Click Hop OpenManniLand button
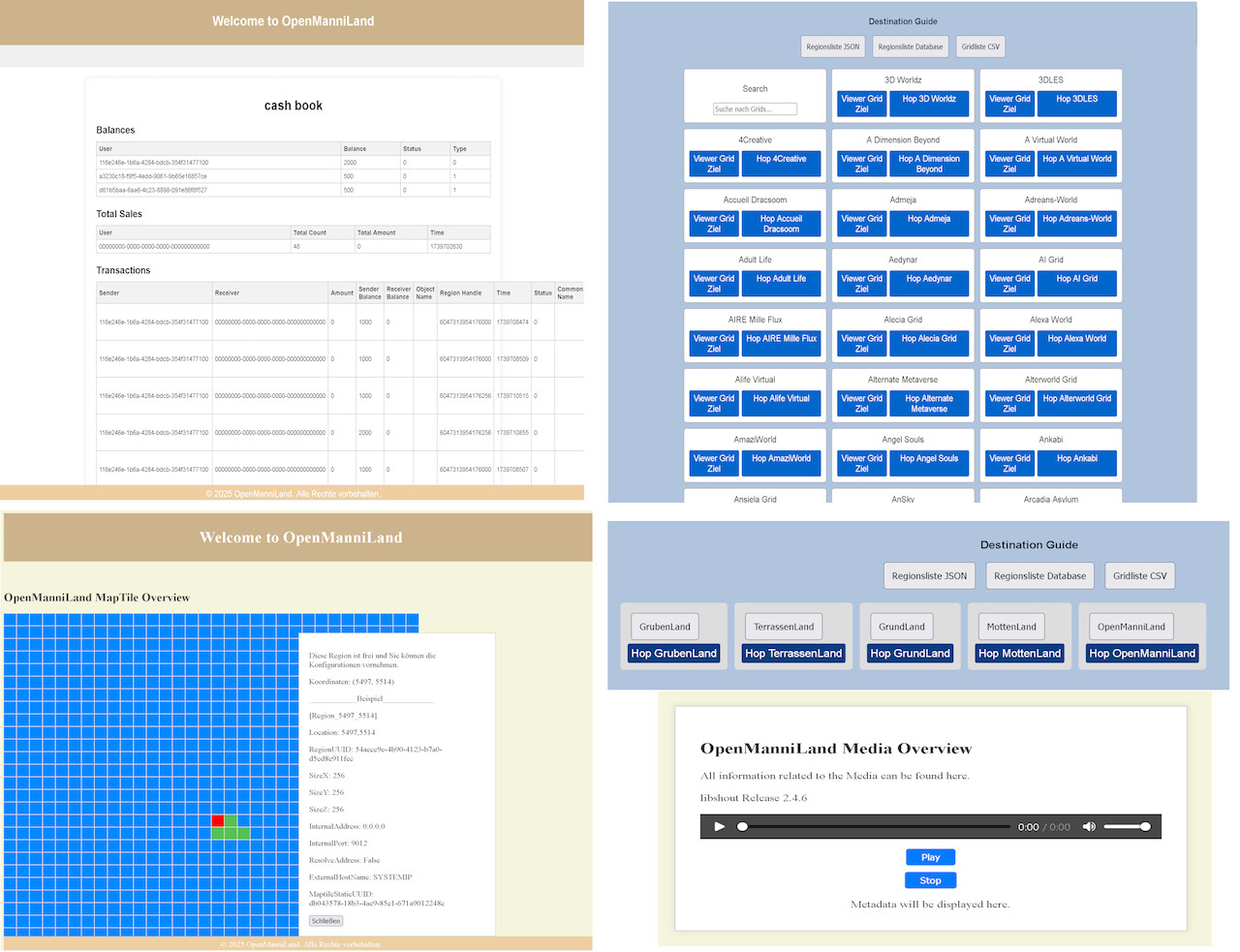 1142,654
